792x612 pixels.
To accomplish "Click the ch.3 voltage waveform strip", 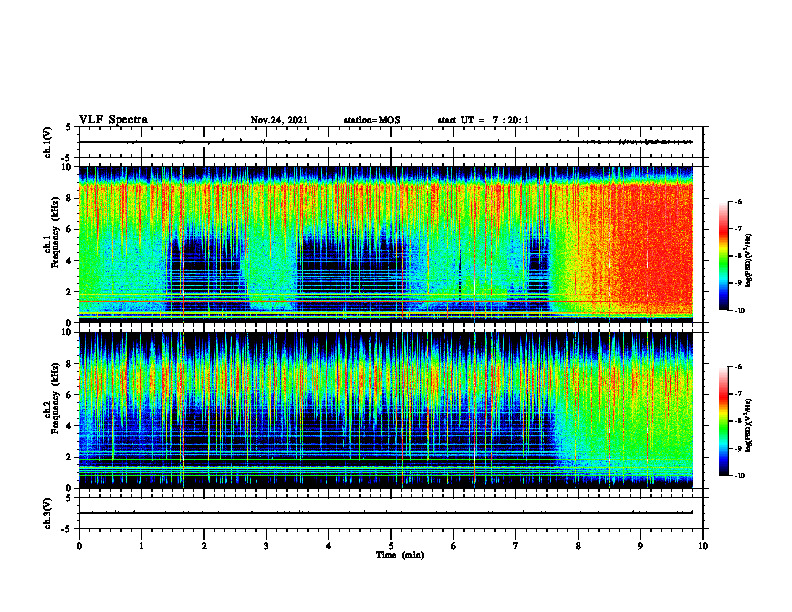I will 391,513.
